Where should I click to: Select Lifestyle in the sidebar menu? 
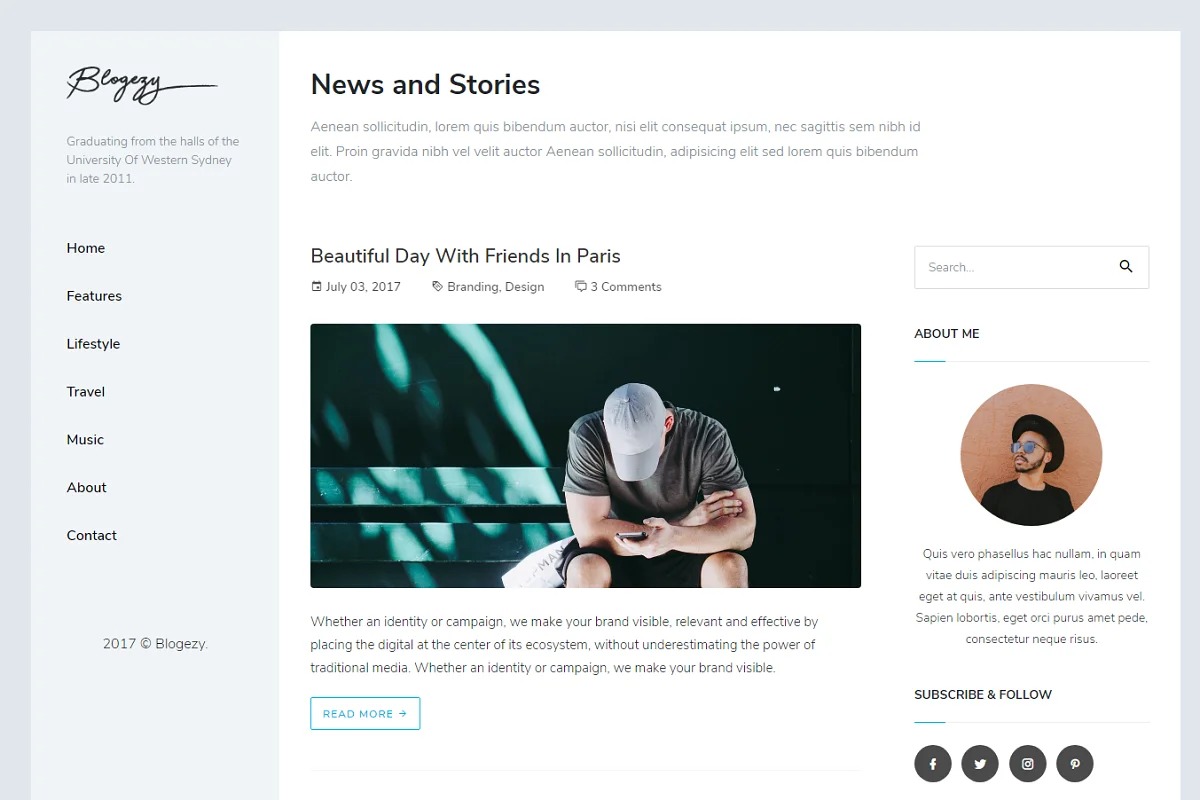93,344
